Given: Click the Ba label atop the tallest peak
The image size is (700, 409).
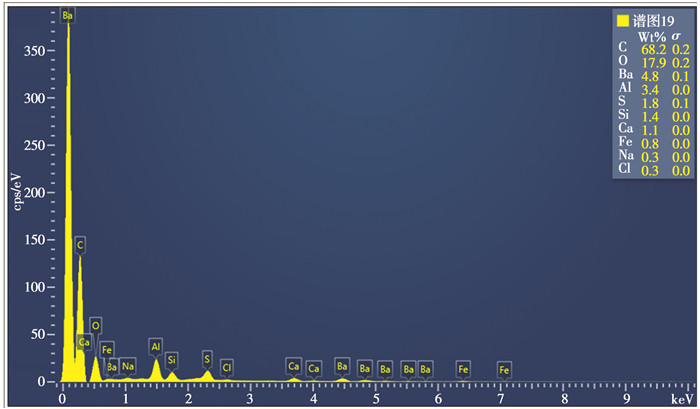Looking at the screenshot, I should point(67,16).
